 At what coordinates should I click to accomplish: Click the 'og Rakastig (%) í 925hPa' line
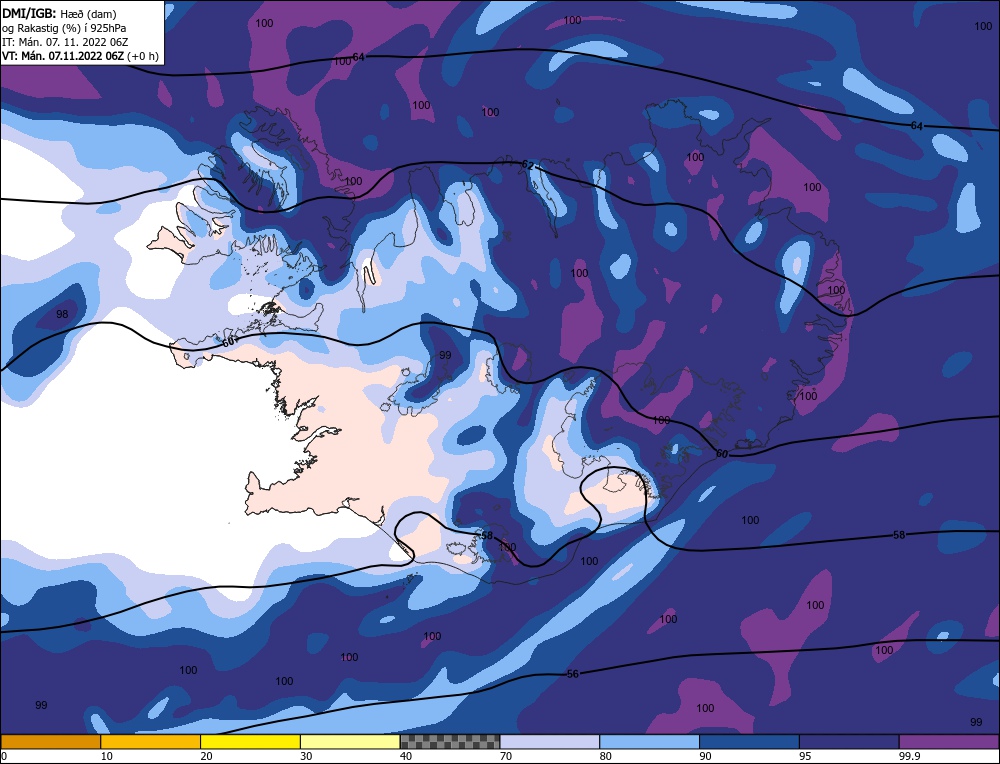pyautogui.click(x=64, y=28)
